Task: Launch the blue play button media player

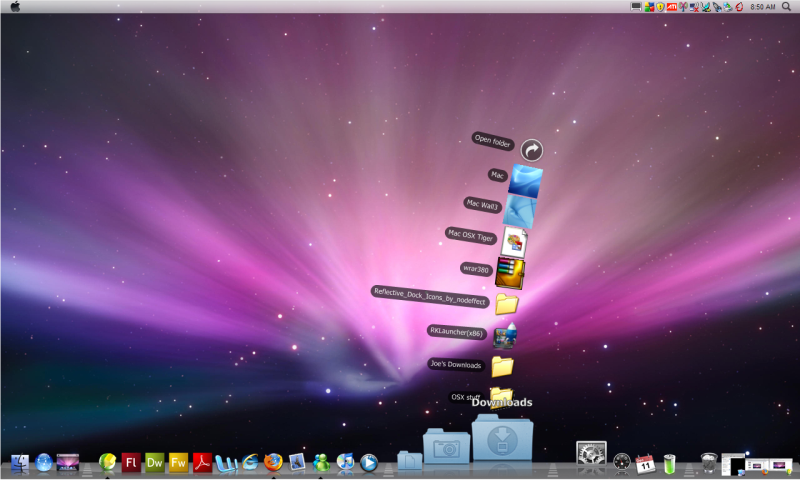Action: pyautogui.click(x=369, y=463)
